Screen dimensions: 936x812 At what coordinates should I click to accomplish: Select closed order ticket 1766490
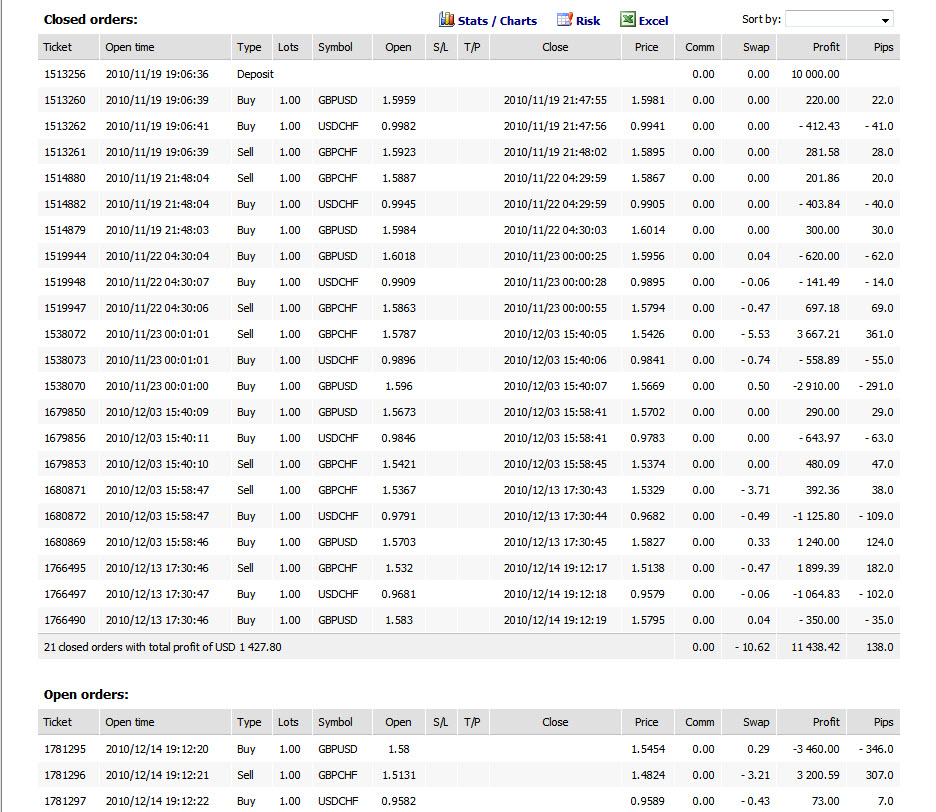point(469,620)
